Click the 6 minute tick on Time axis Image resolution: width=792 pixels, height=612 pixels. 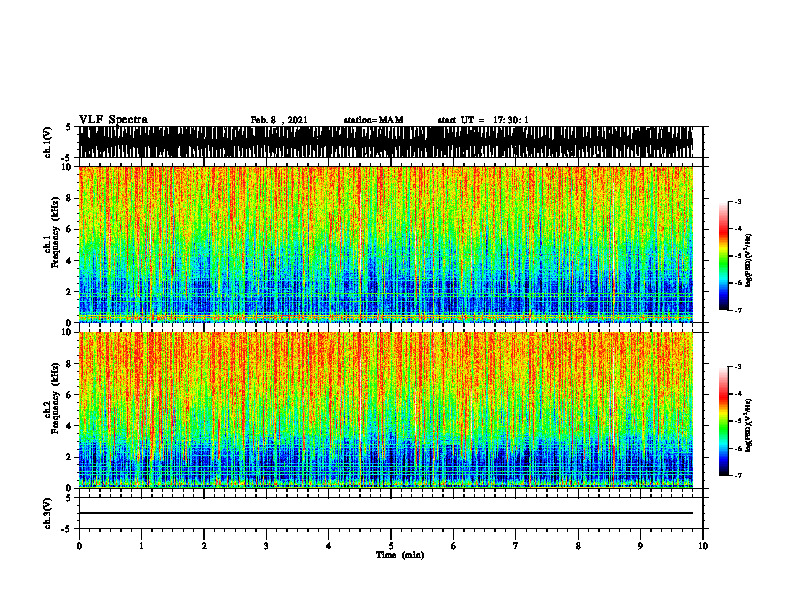[454, 546]
